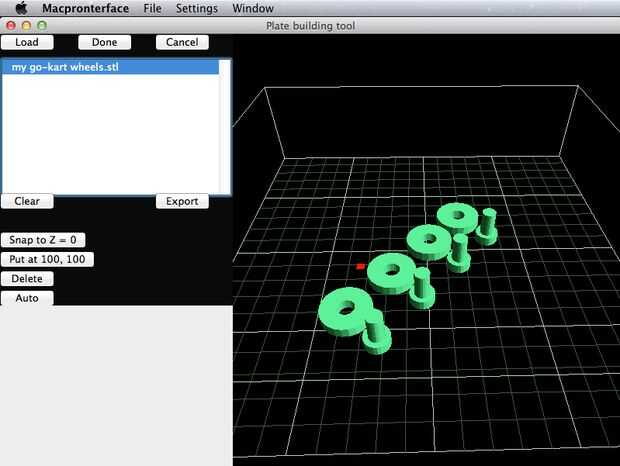Open the Macpronterface application menu
Screen dimensions: 620x466
[85, 8]
